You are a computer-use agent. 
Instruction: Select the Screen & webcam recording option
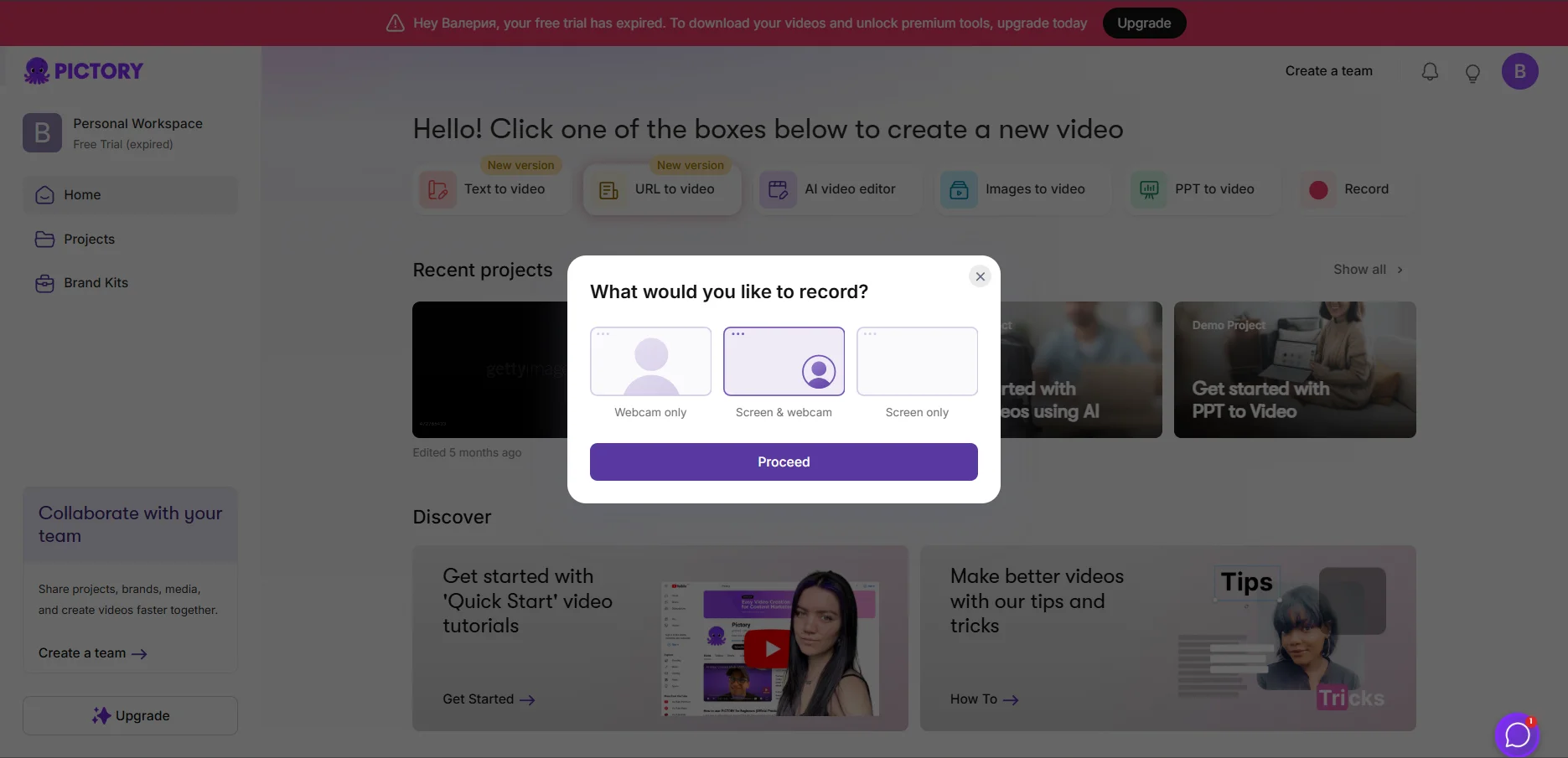click(x=784, y=361)
